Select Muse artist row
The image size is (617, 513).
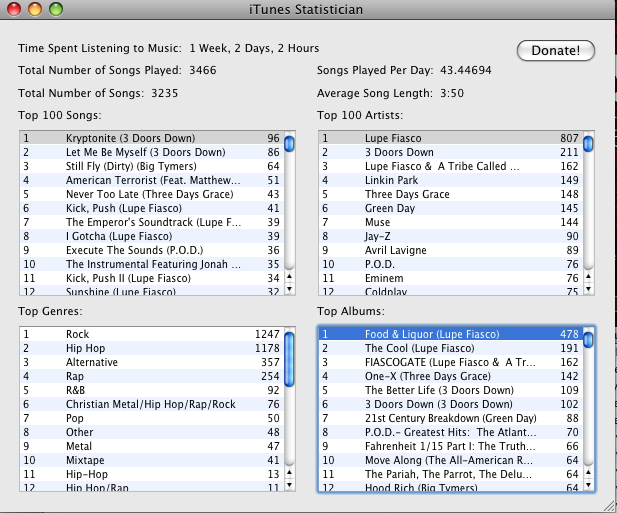451,222
